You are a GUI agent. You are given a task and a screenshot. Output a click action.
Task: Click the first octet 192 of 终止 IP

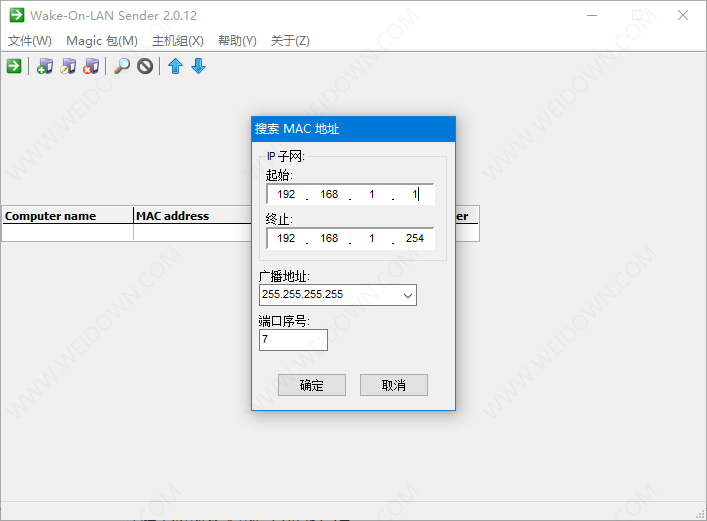(286, 238)
